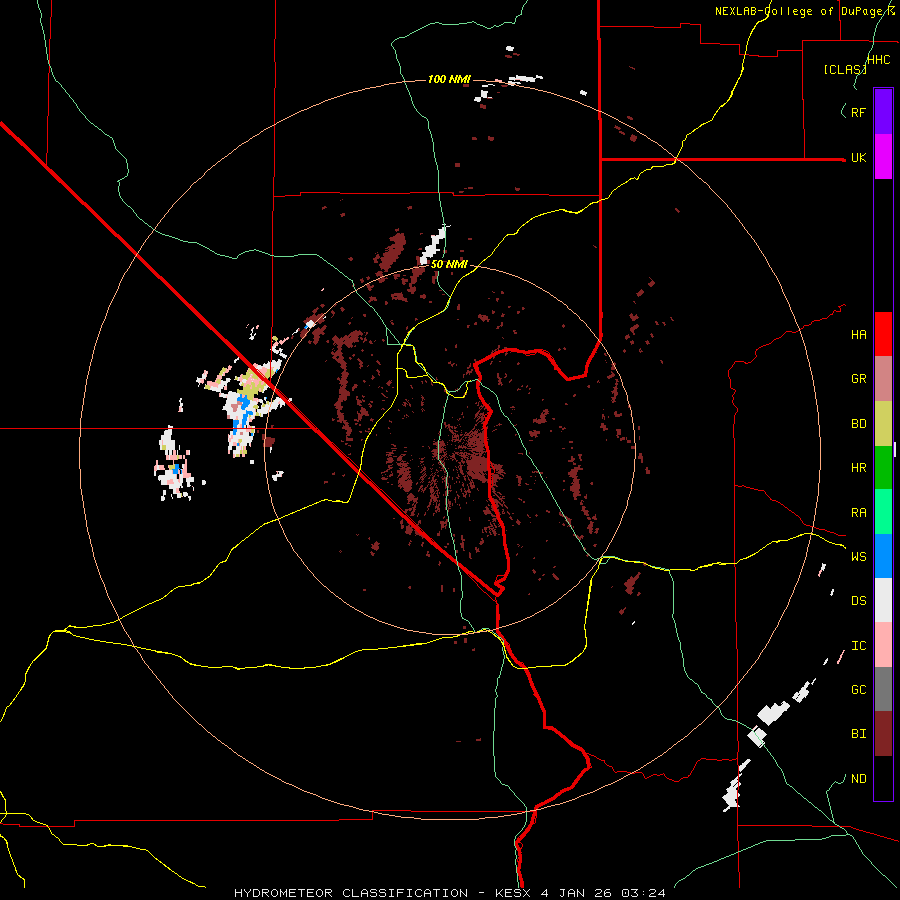Click the 'IC' legend label
The height and width of the screenshot is (900, 900).
858,646
